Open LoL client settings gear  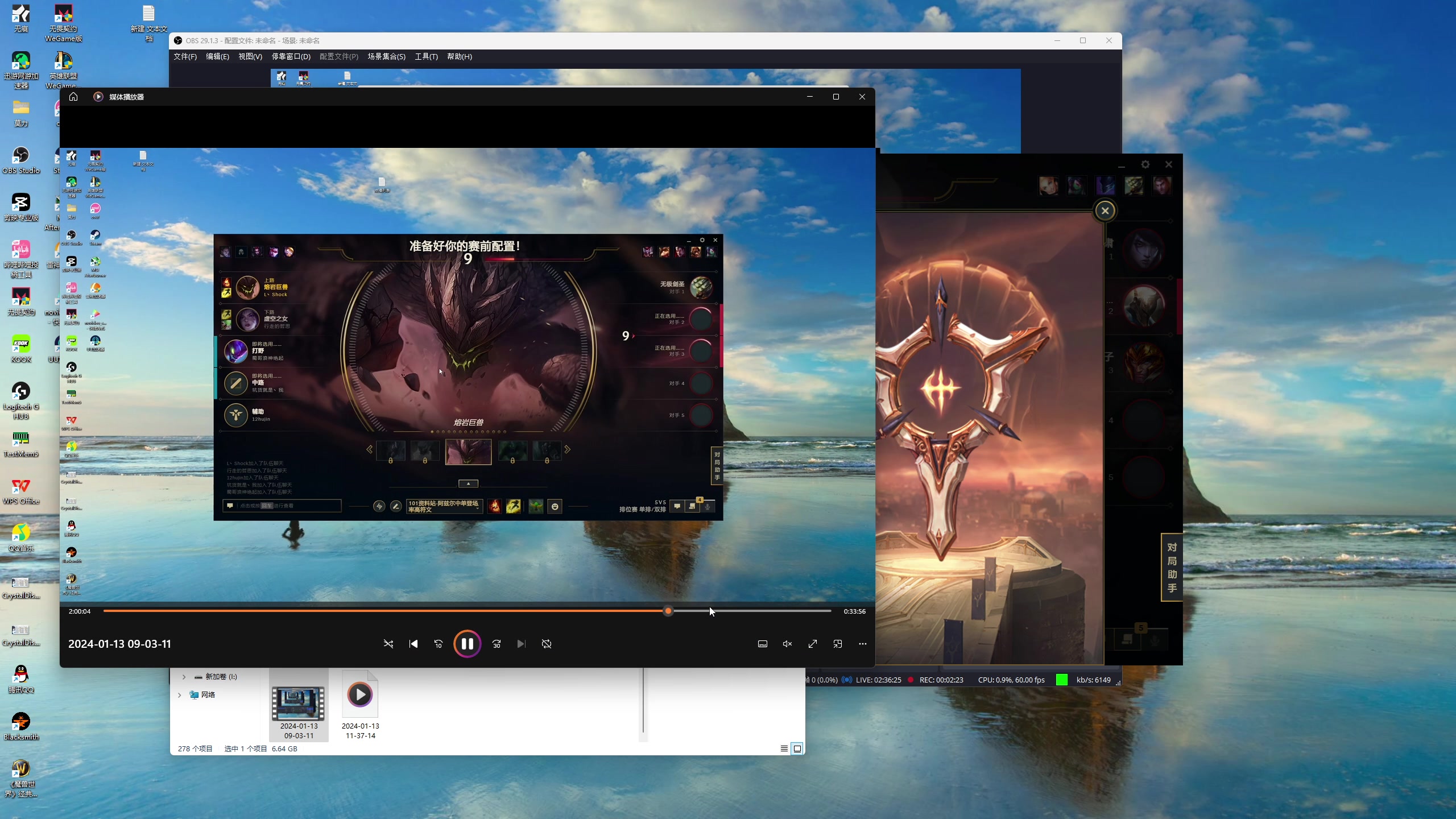tap(1145, 164)
